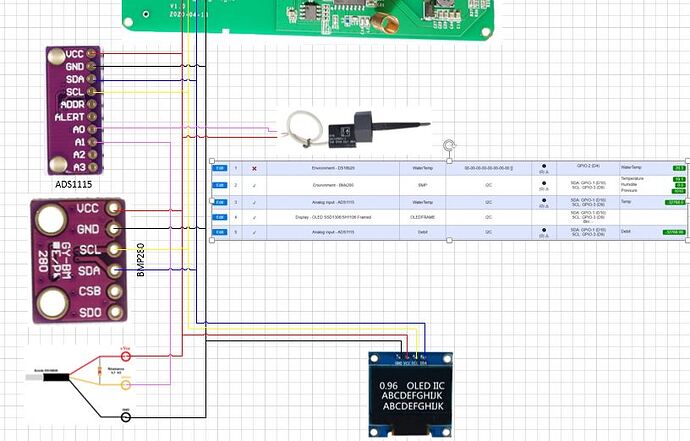Click the Edit button for Environment - BMx280 row
The height and width of the screenshot is (441, 690).
pyautogui.click(x=220, y=185)
